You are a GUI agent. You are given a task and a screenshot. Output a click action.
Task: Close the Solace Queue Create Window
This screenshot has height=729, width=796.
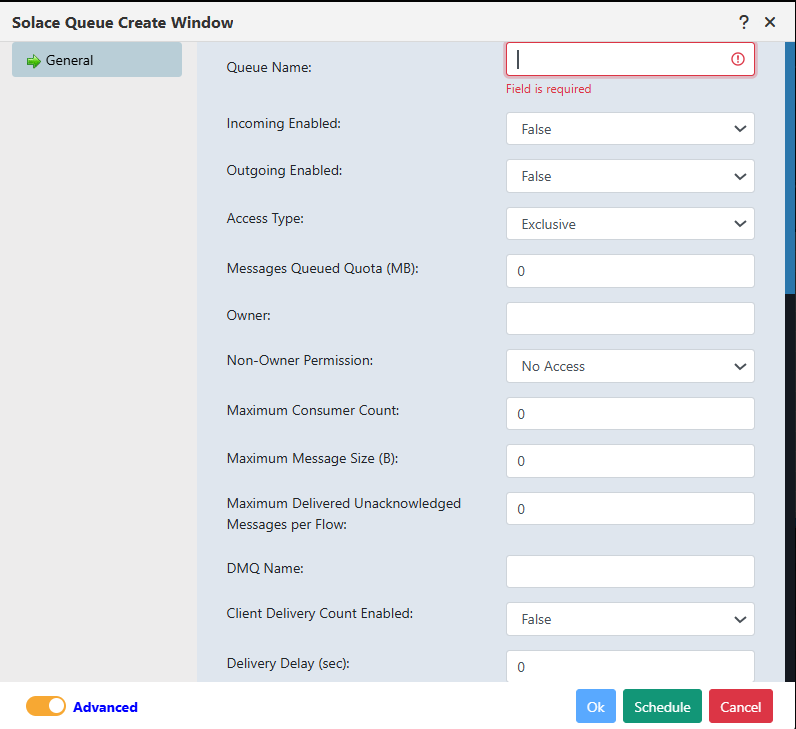[770, 22]
